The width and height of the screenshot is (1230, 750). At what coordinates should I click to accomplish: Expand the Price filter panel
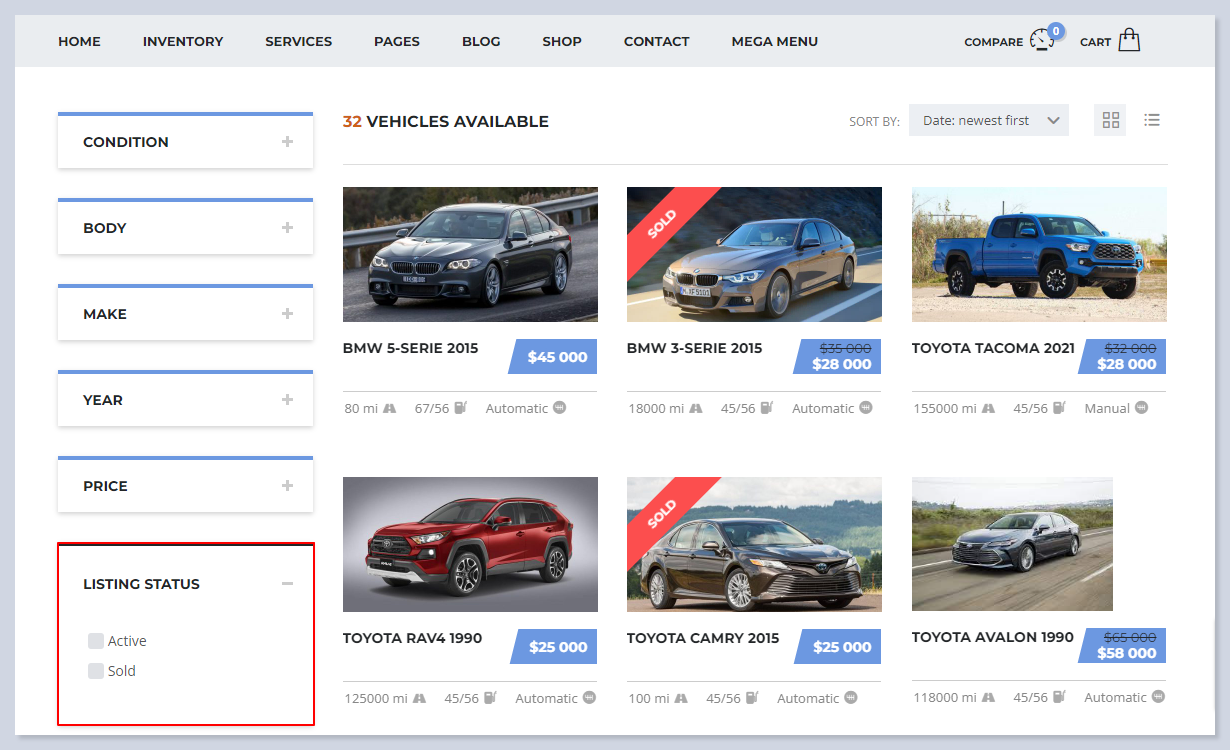(287, 486)
